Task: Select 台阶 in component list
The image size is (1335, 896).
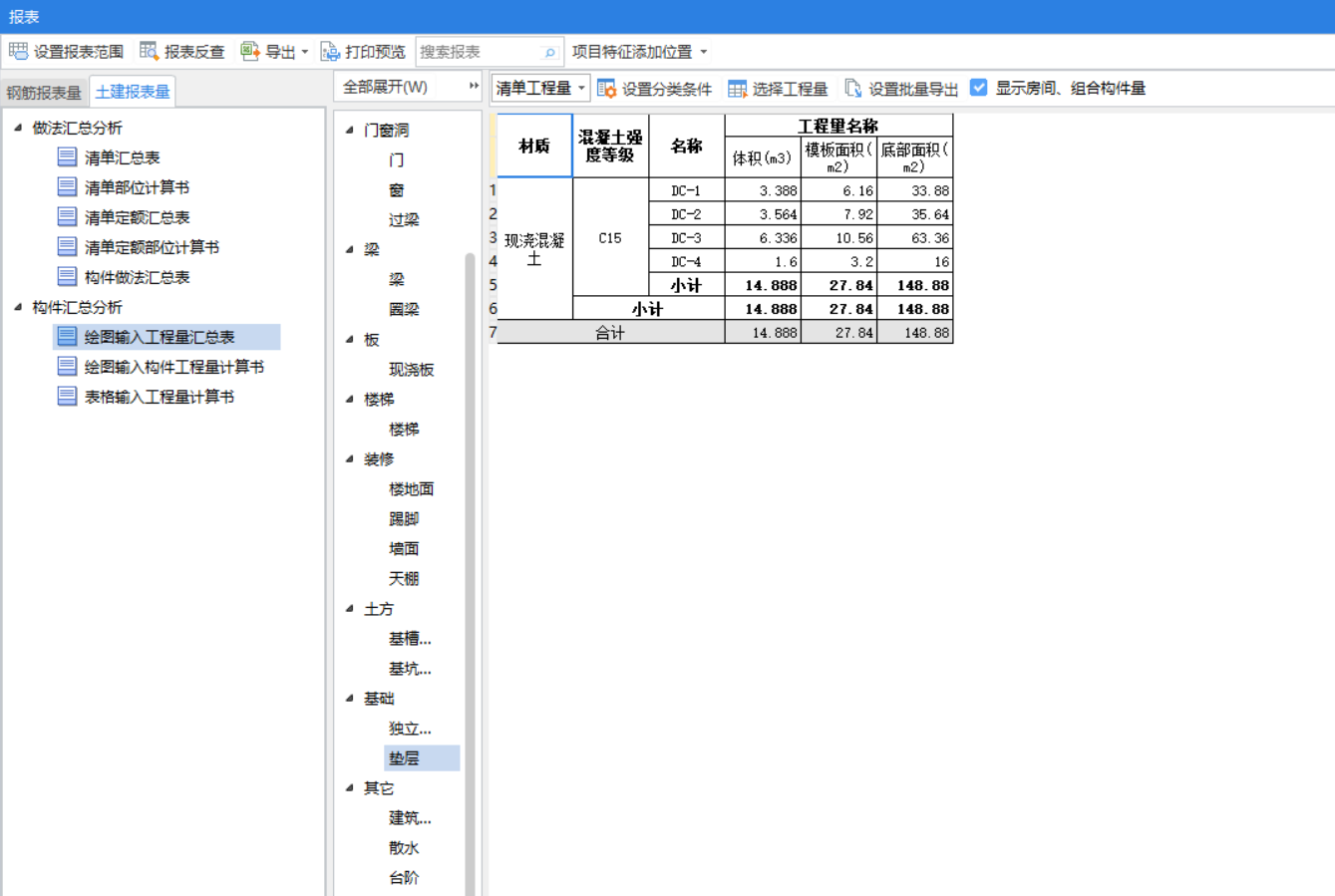Action: [x=404, y=877]
